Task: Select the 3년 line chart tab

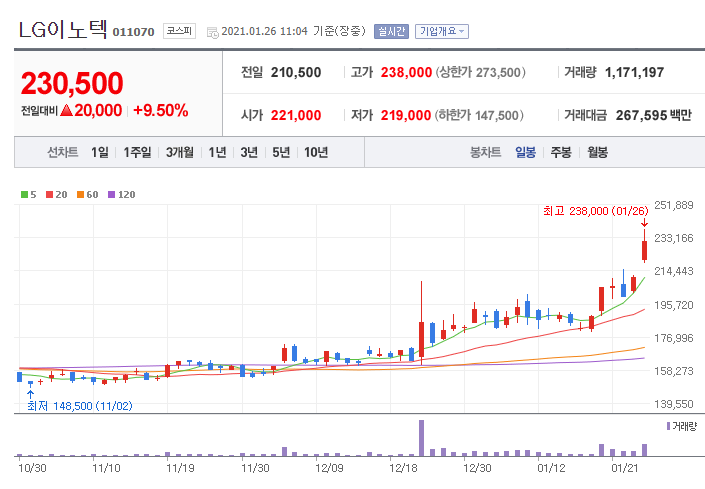Action: click(249, 152)
